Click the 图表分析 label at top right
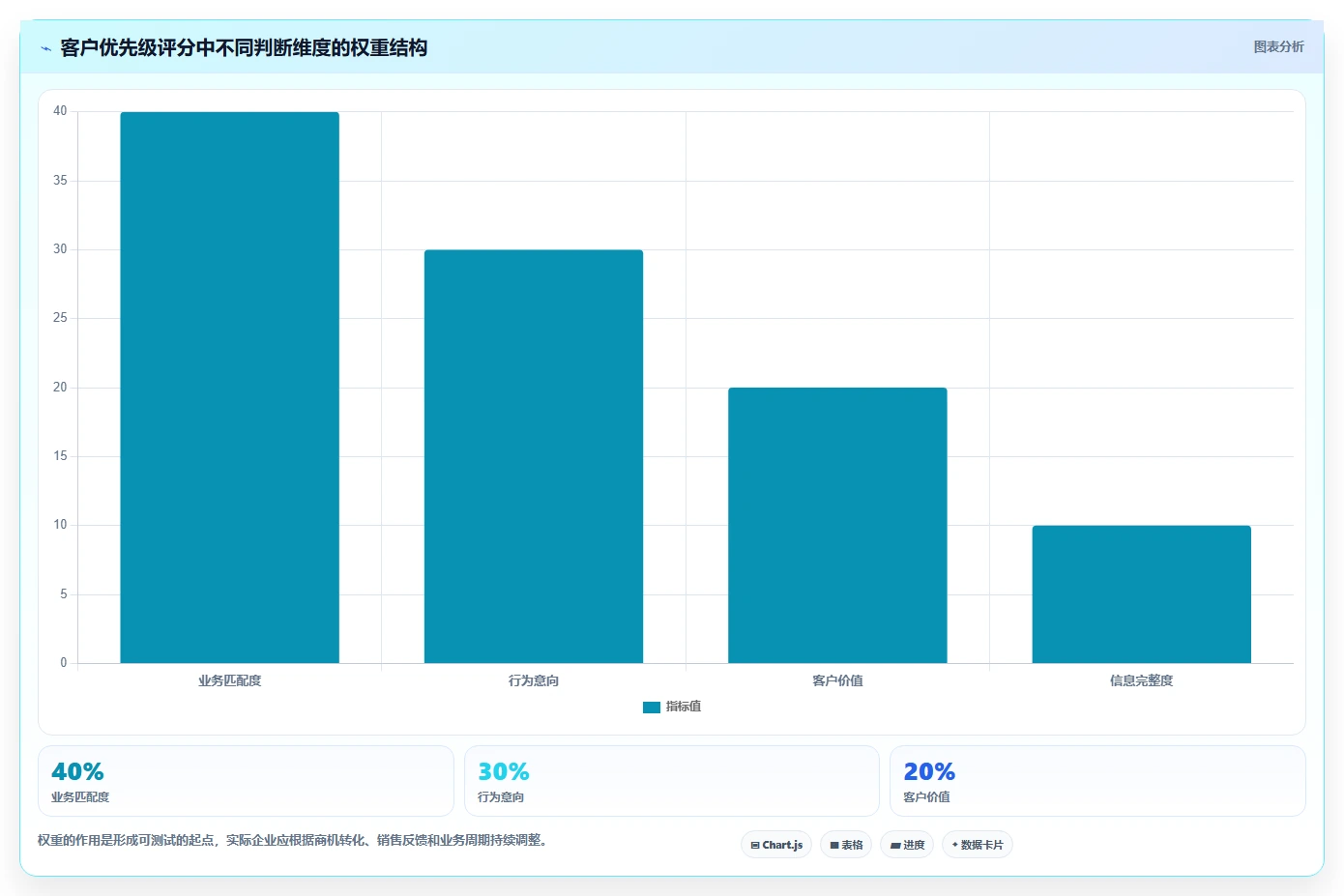 pyautogui.click(x=1278, y=46)
